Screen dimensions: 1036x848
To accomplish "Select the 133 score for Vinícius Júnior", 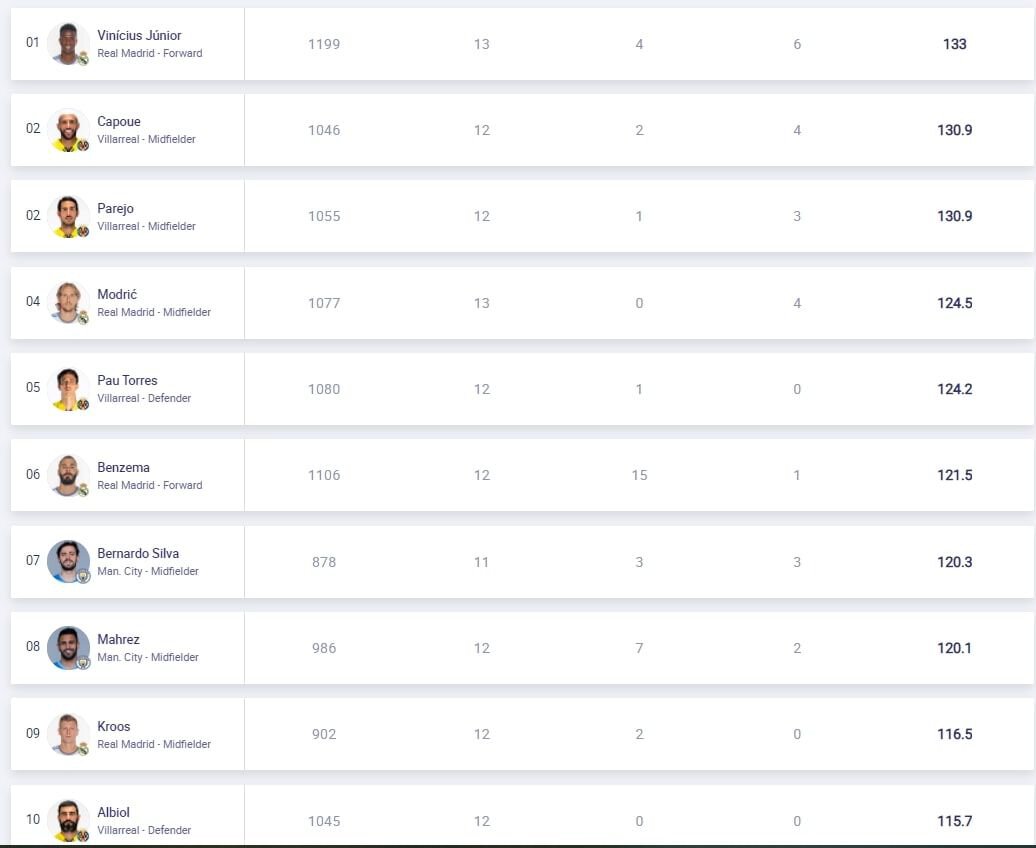I will pyautogui.click(x=954, y=44).
